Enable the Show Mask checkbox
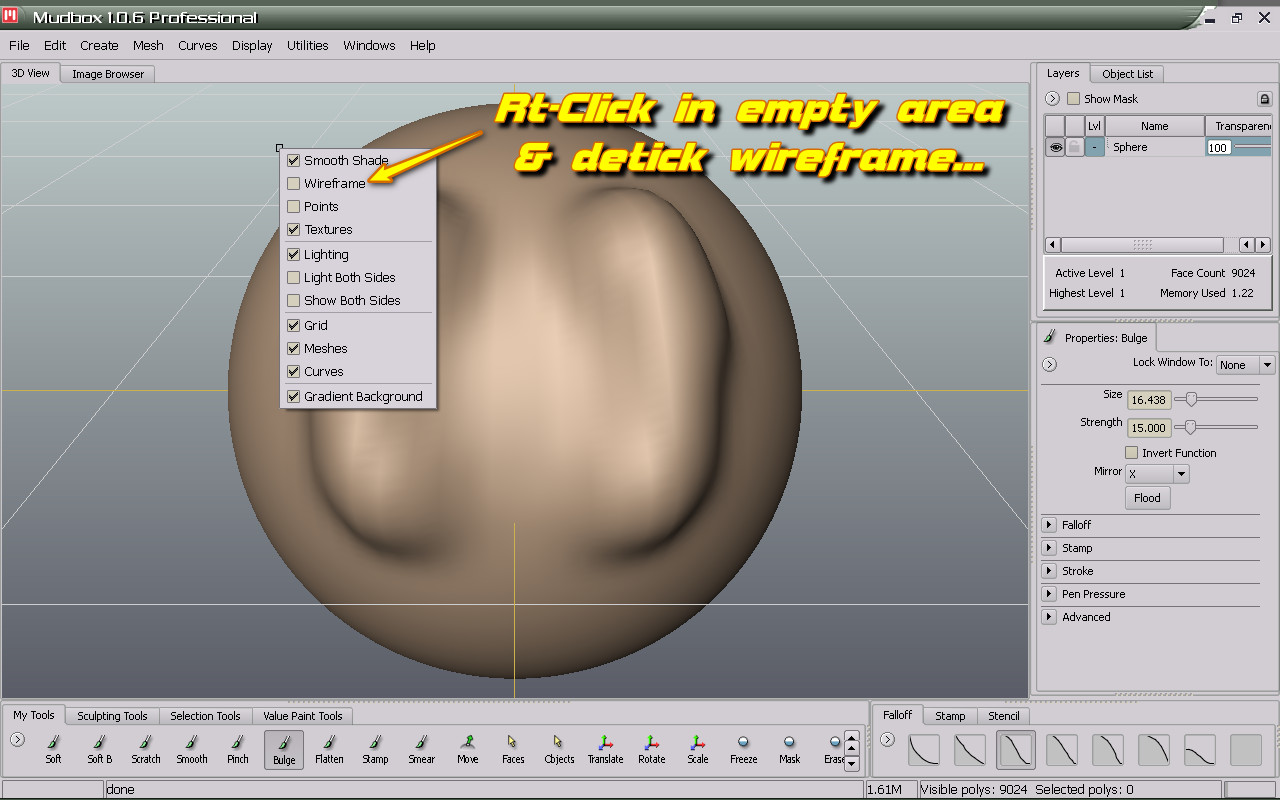Screen dimensions: 1280x800 1073,99
